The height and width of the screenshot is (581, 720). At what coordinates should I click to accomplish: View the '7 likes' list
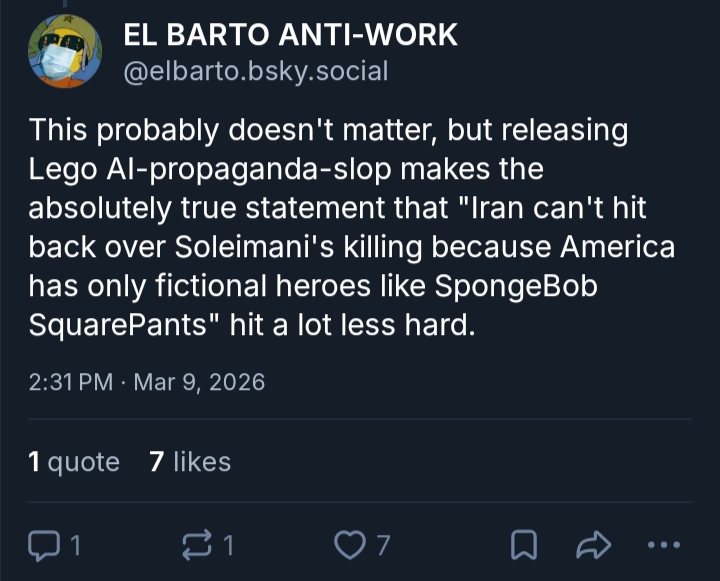coord(189,462)
